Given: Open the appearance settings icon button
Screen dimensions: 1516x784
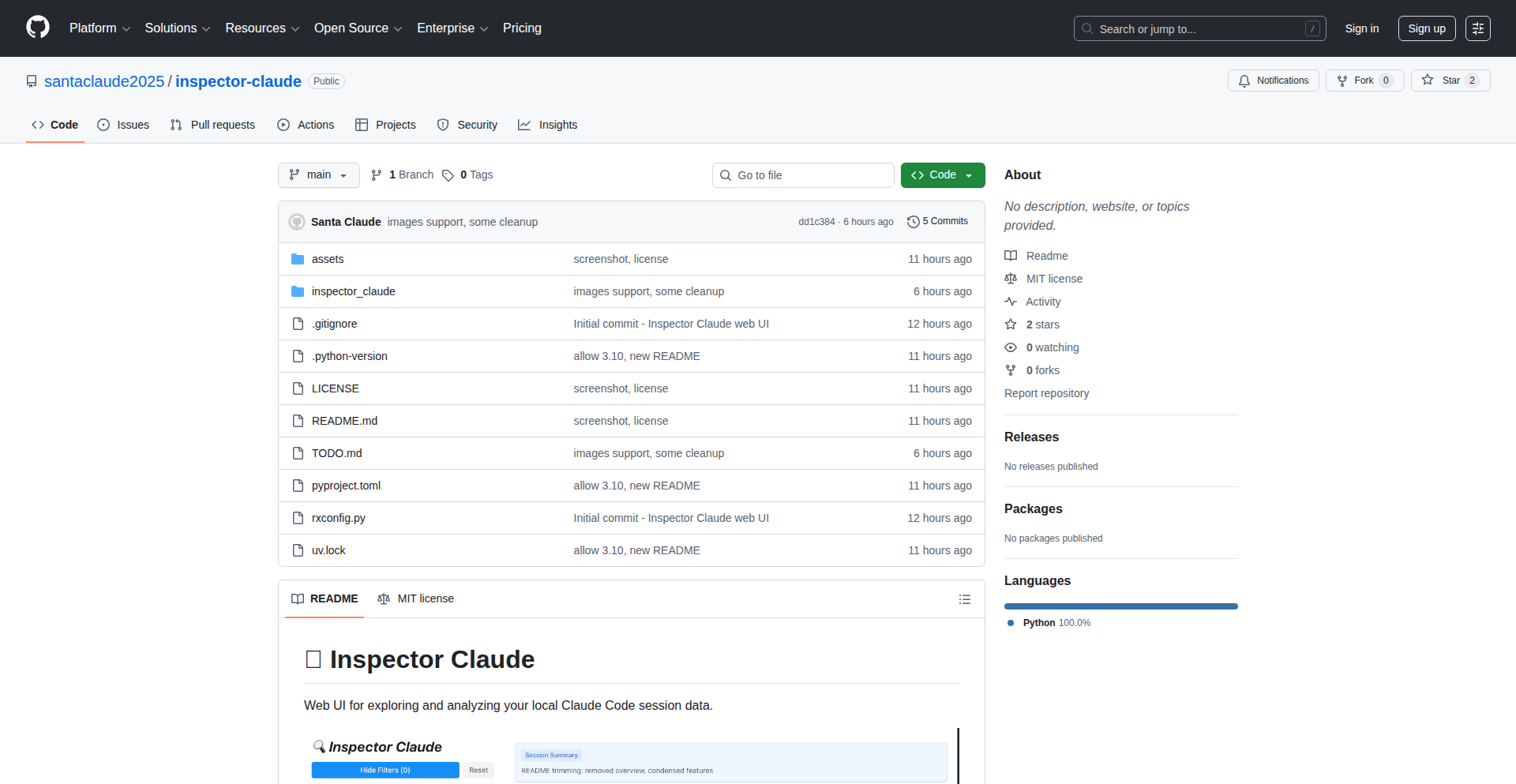Looking at the screenshot, I should click(1478, 28).
